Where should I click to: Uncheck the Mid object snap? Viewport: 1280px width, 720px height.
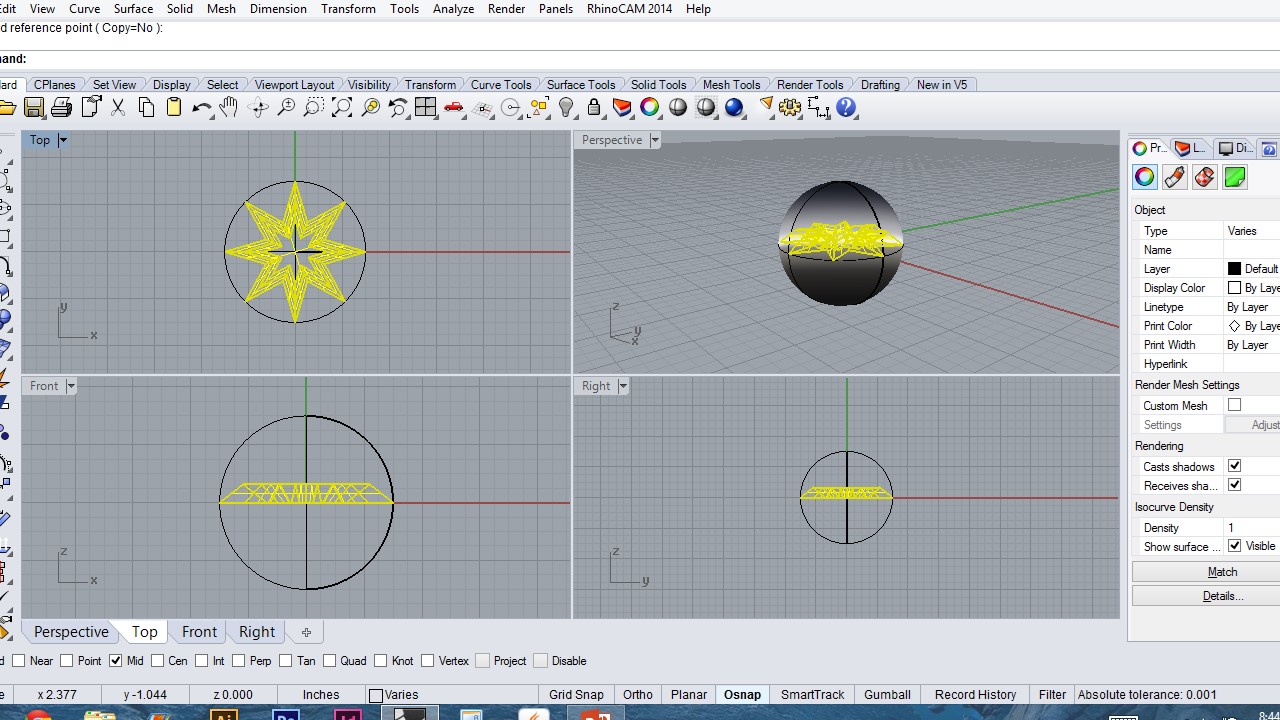point(115,661)
